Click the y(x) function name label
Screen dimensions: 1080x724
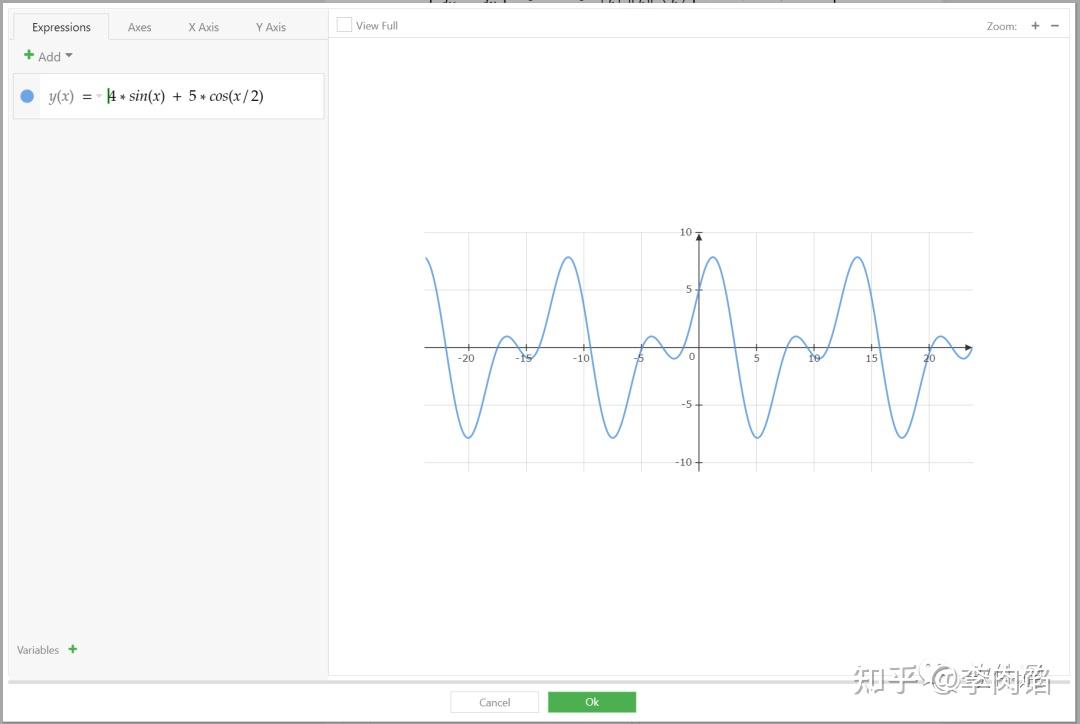click(61, 97)
